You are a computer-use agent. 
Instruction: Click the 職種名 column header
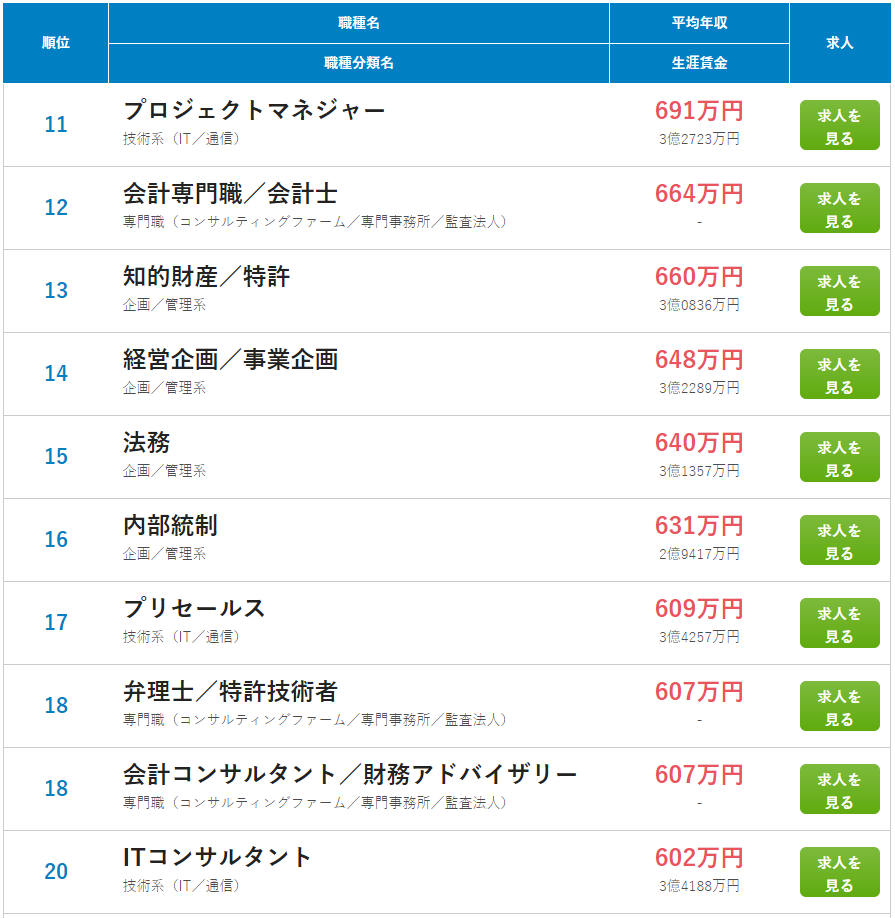point(359,23)
